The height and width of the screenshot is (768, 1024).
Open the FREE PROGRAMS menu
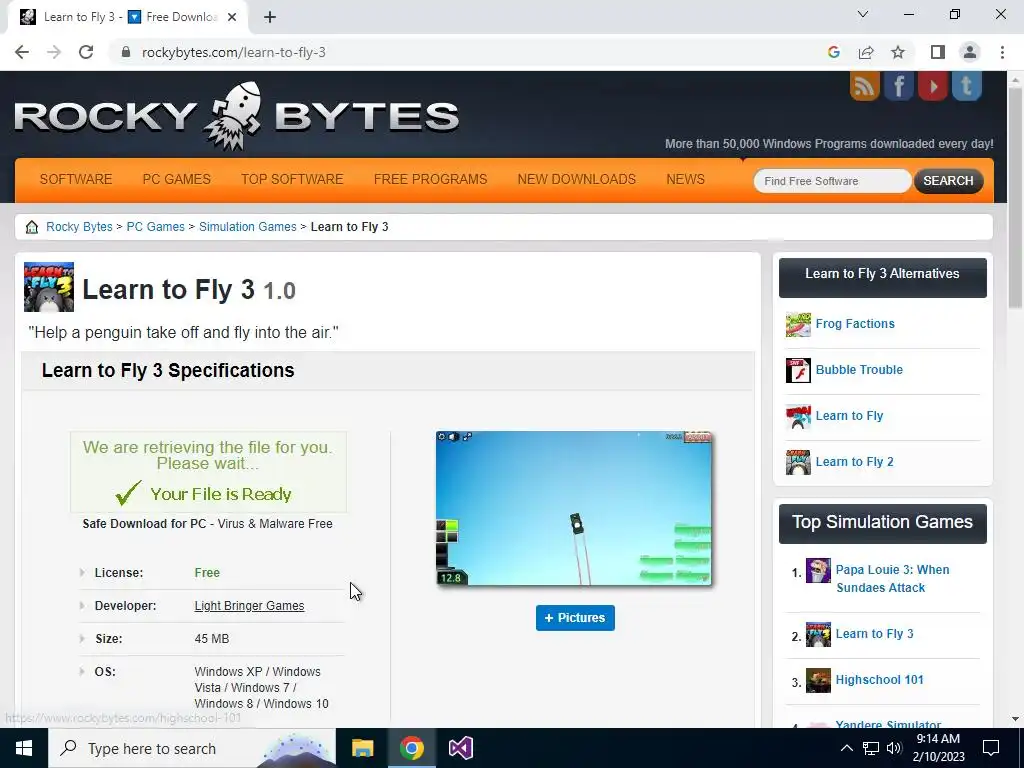pyautogui.click(x=430, y=180)
